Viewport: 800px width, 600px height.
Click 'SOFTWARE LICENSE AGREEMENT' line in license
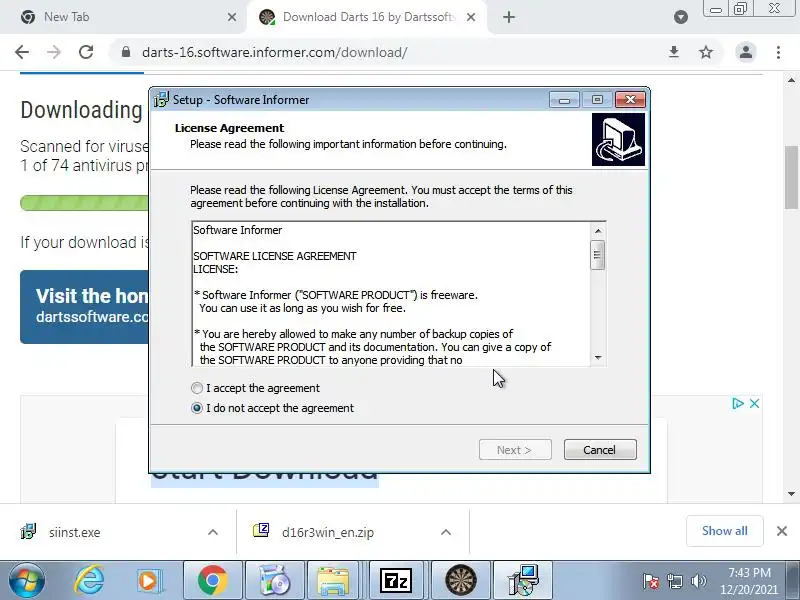pyautogui.click(x=274, y=256)
